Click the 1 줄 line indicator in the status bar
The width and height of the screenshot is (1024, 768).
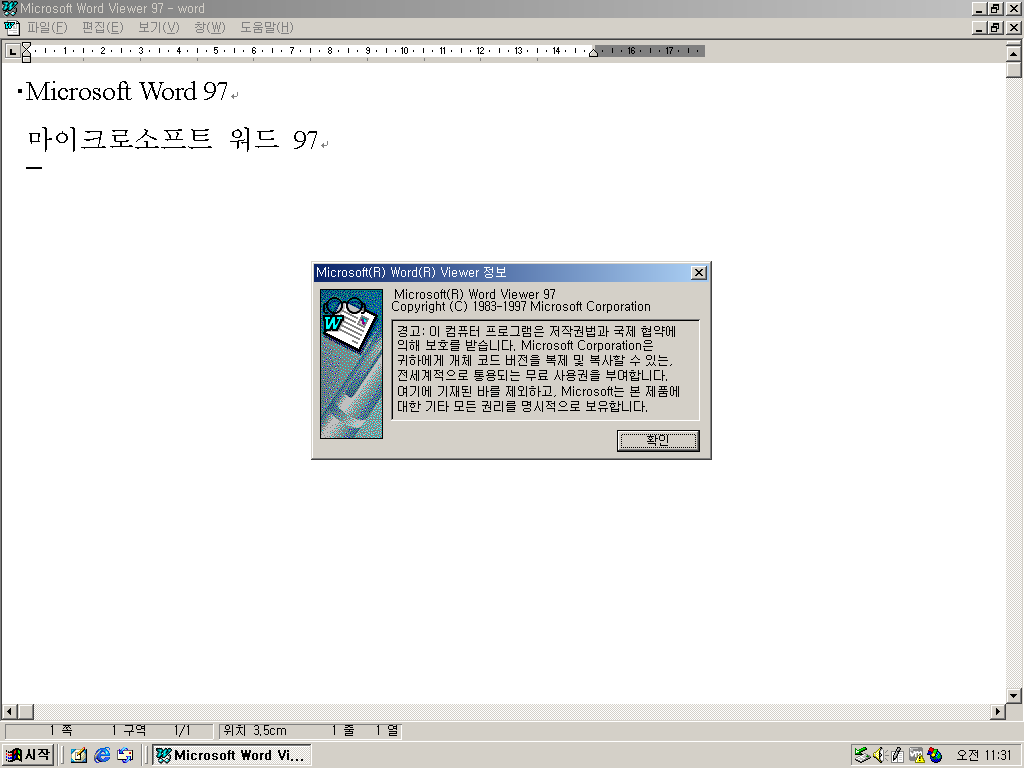click(x=343, y=730)
